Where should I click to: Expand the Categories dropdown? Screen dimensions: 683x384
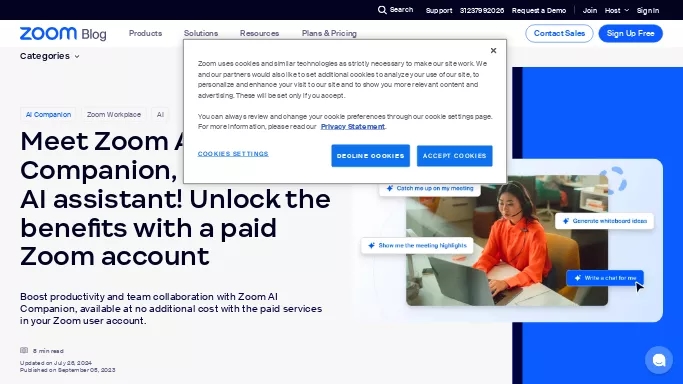50,56
